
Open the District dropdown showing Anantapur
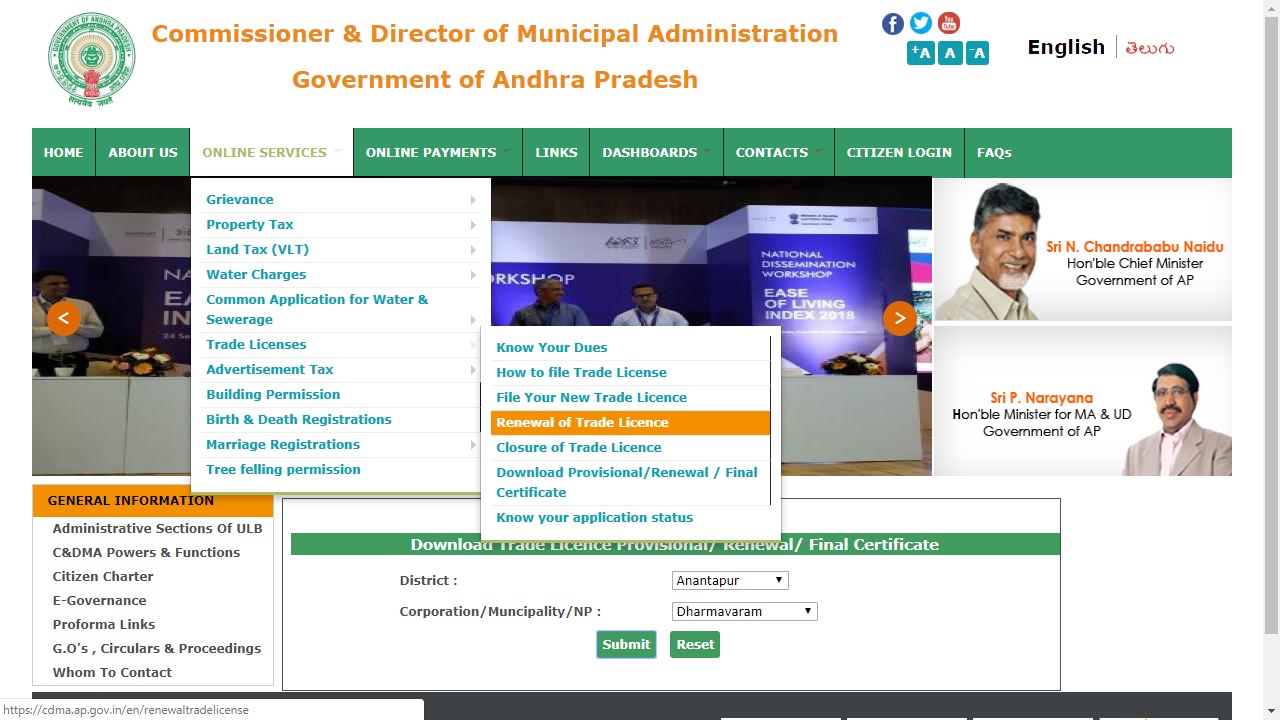coord(729,580)
